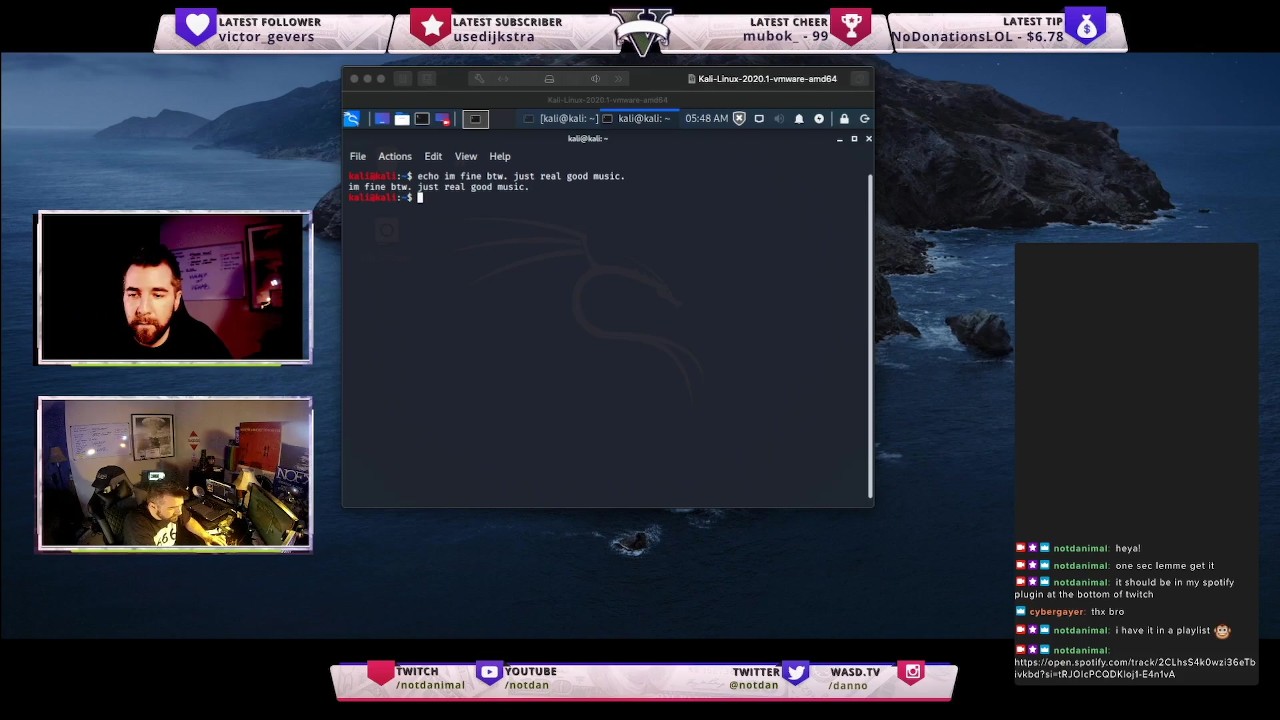Open the terminal View menu
Screen dimensions: 1280x720
pos(465,156)
